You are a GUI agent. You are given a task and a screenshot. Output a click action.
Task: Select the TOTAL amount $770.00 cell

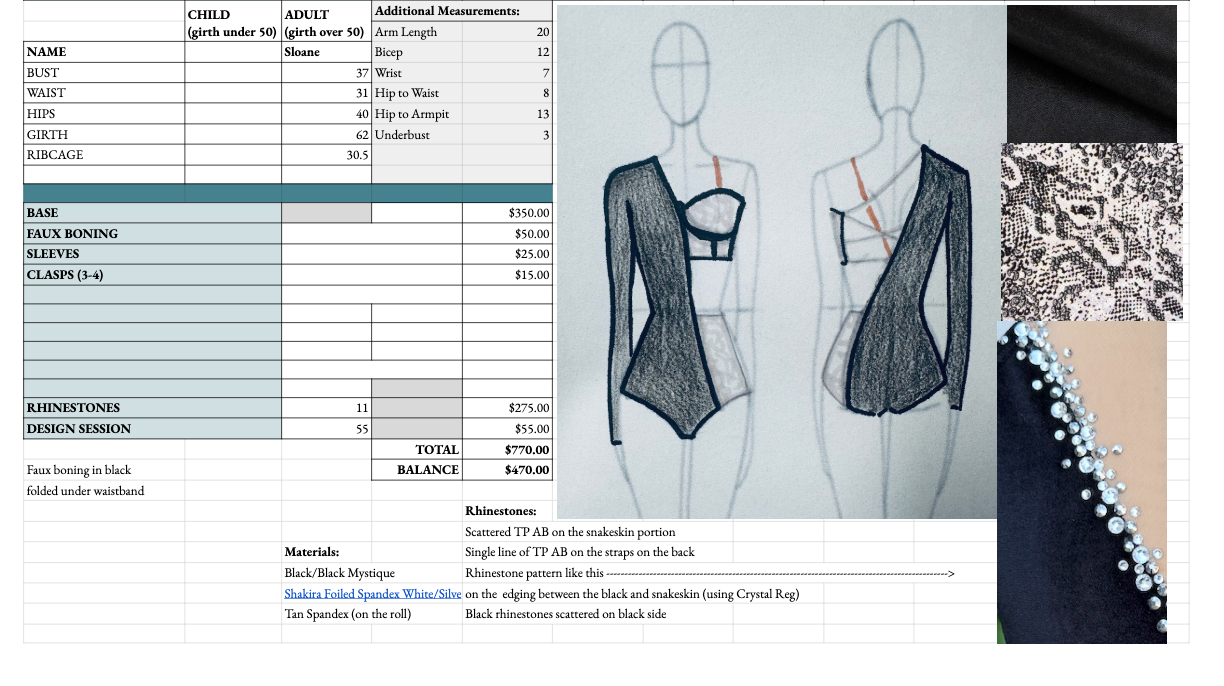[x=507, y=450]
